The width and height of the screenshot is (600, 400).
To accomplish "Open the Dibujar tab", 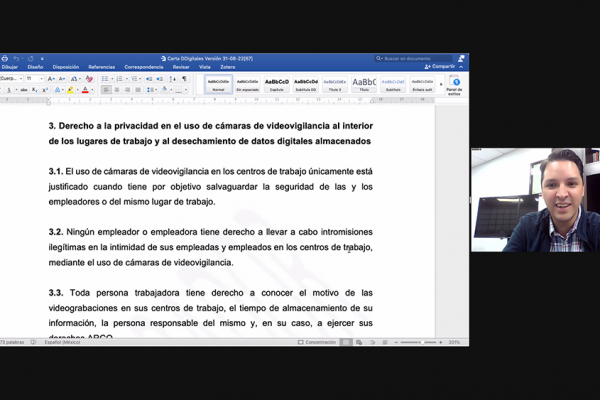I will [10, 67].
